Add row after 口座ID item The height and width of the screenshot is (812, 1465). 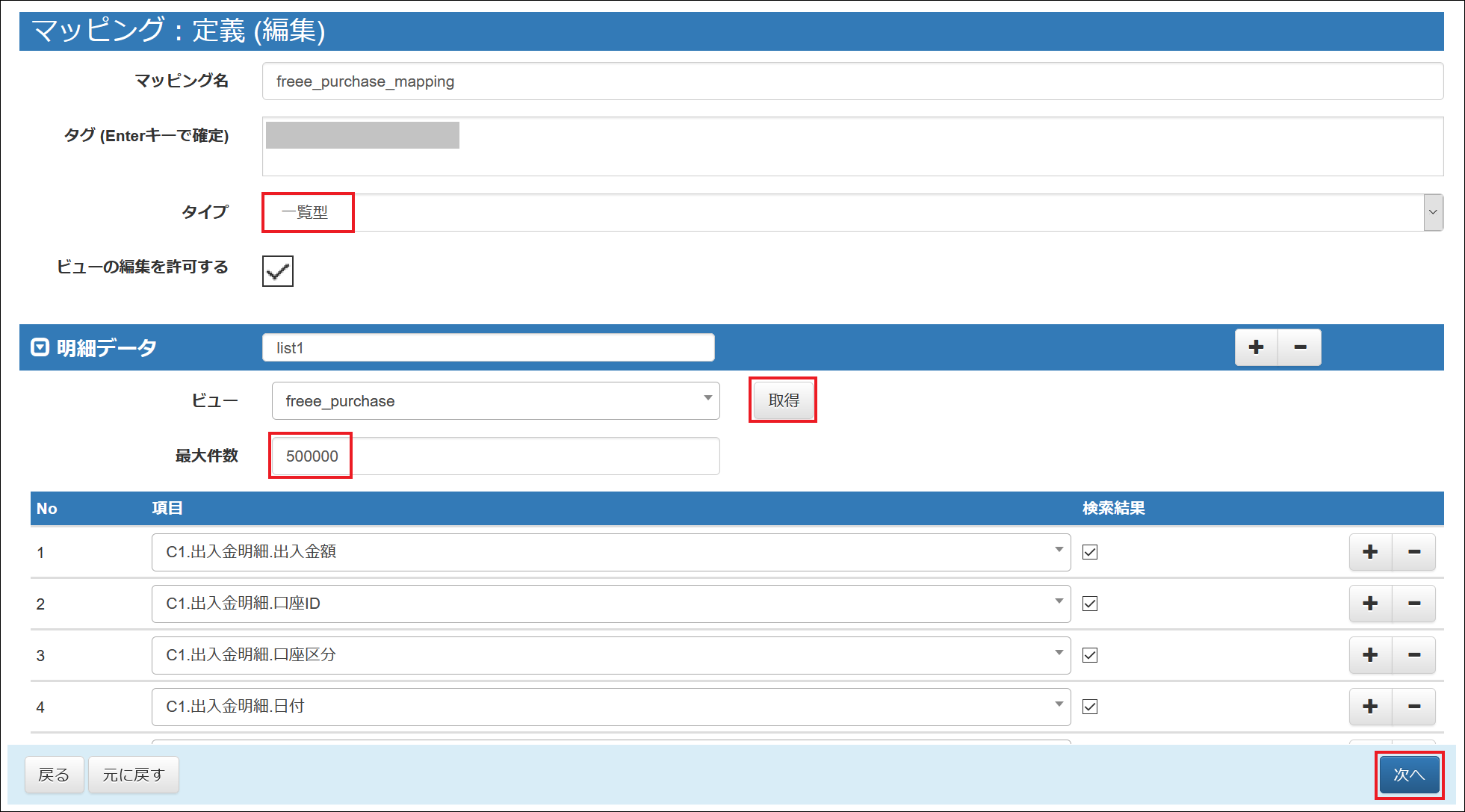pos(1370,604)
